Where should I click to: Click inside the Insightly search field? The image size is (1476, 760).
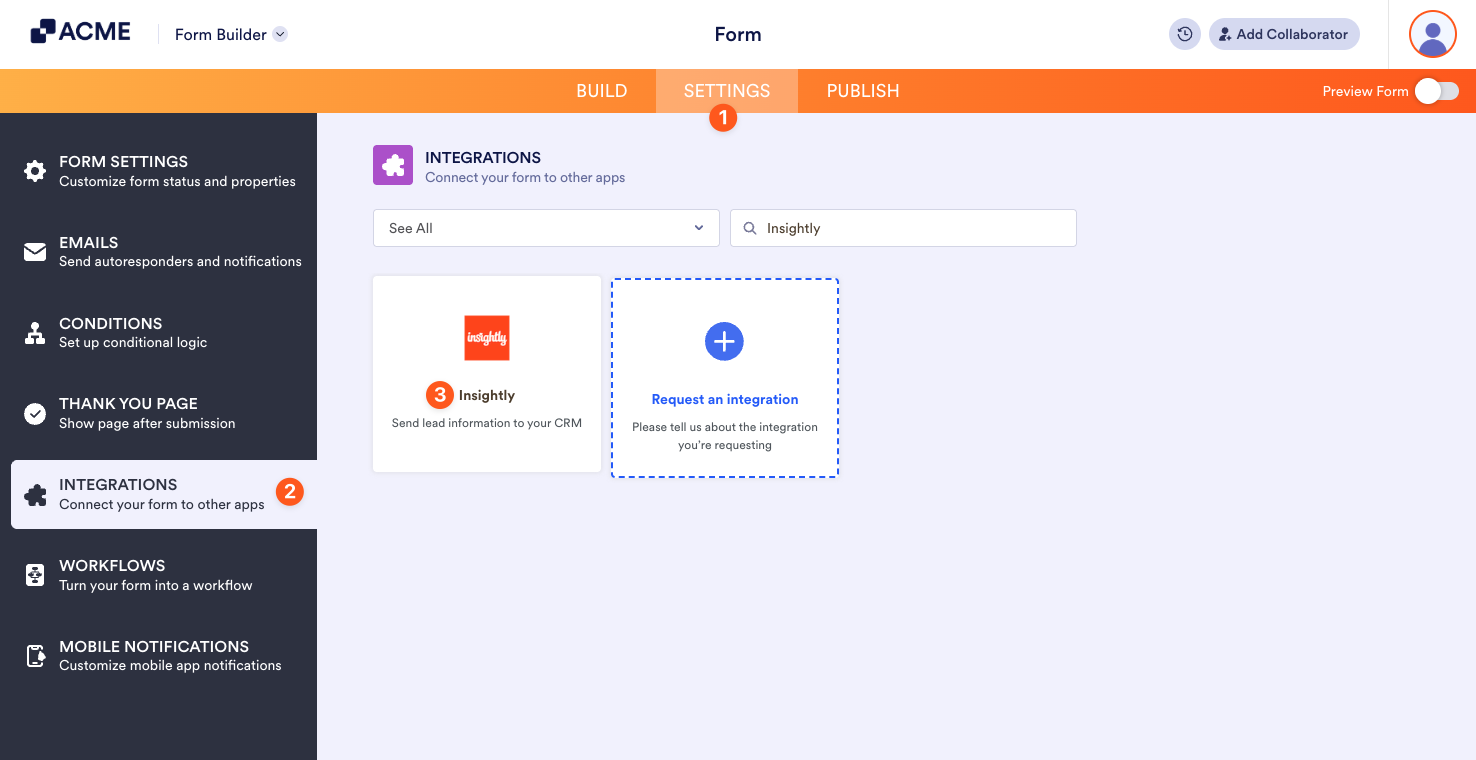coord(902,227)
